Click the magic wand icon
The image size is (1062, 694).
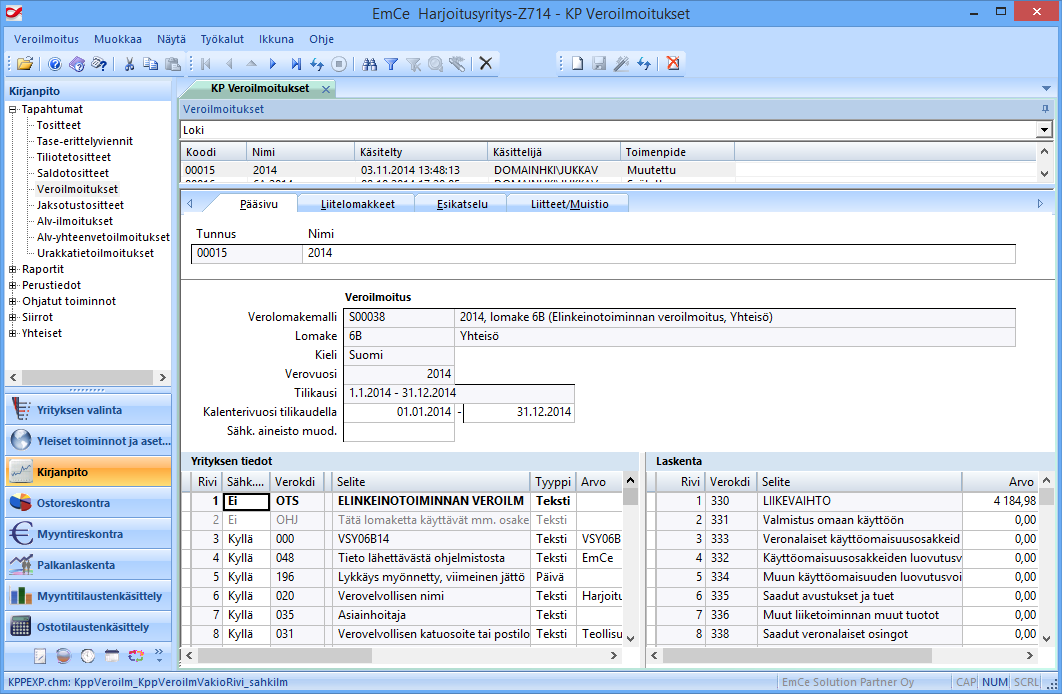(x=621, y=64)
